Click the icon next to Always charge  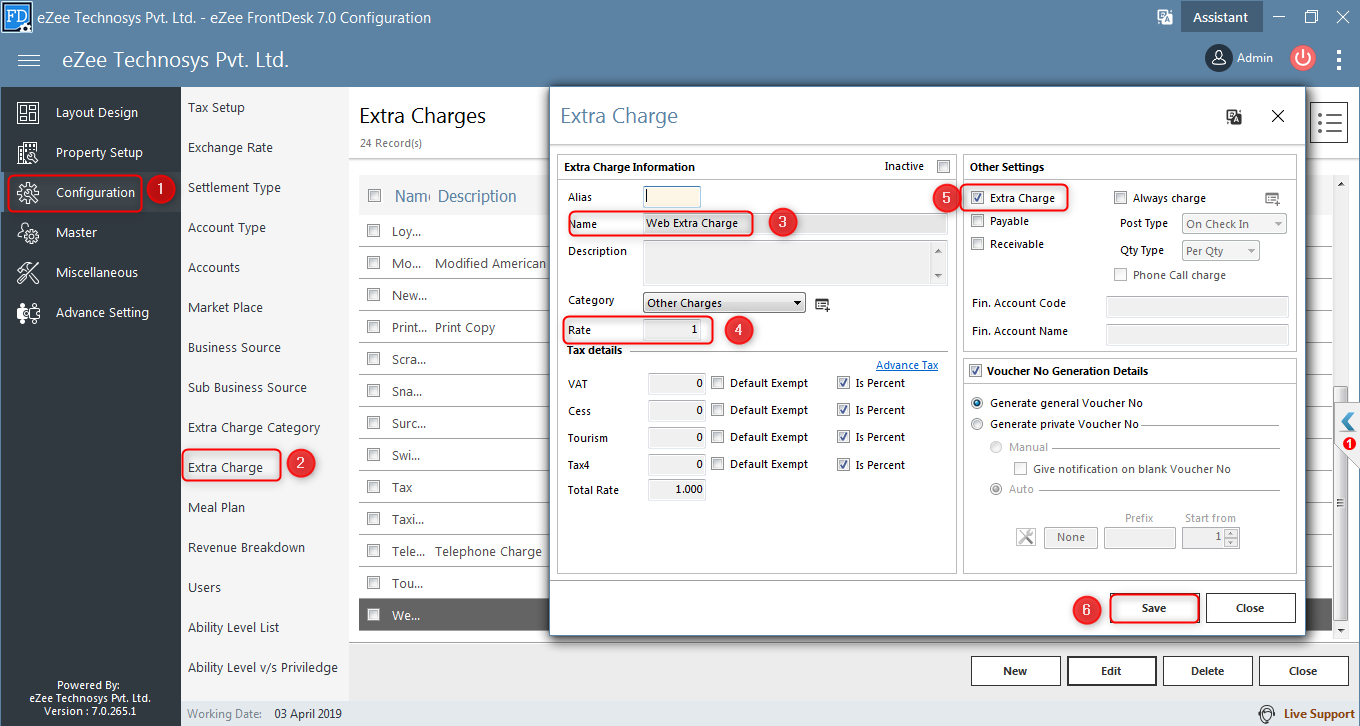point(1272,199)
